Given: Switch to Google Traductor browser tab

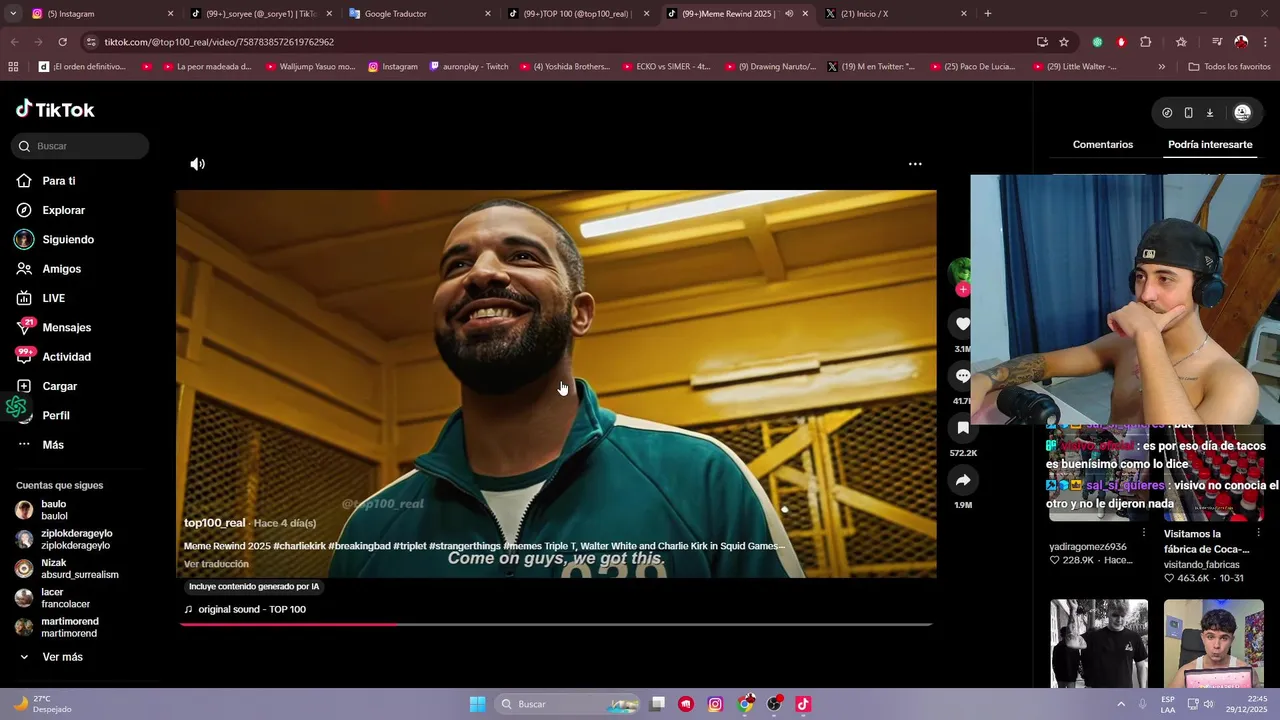Looking at the screenshot, I should pyautogui.click(x=418, y=14).
